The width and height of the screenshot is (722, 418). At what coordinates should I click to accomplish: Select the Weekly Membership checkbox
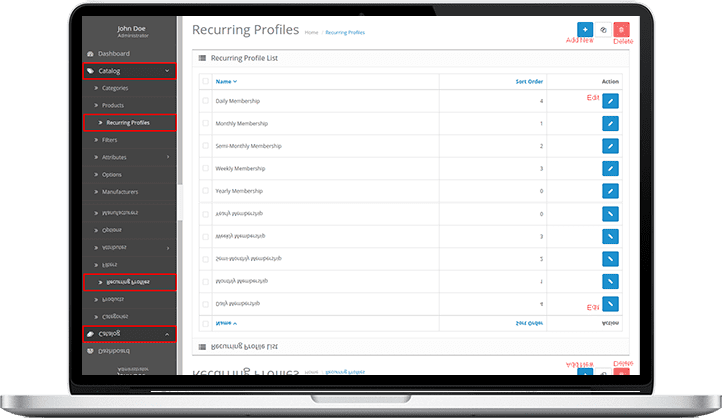click(x=206, y=168)
